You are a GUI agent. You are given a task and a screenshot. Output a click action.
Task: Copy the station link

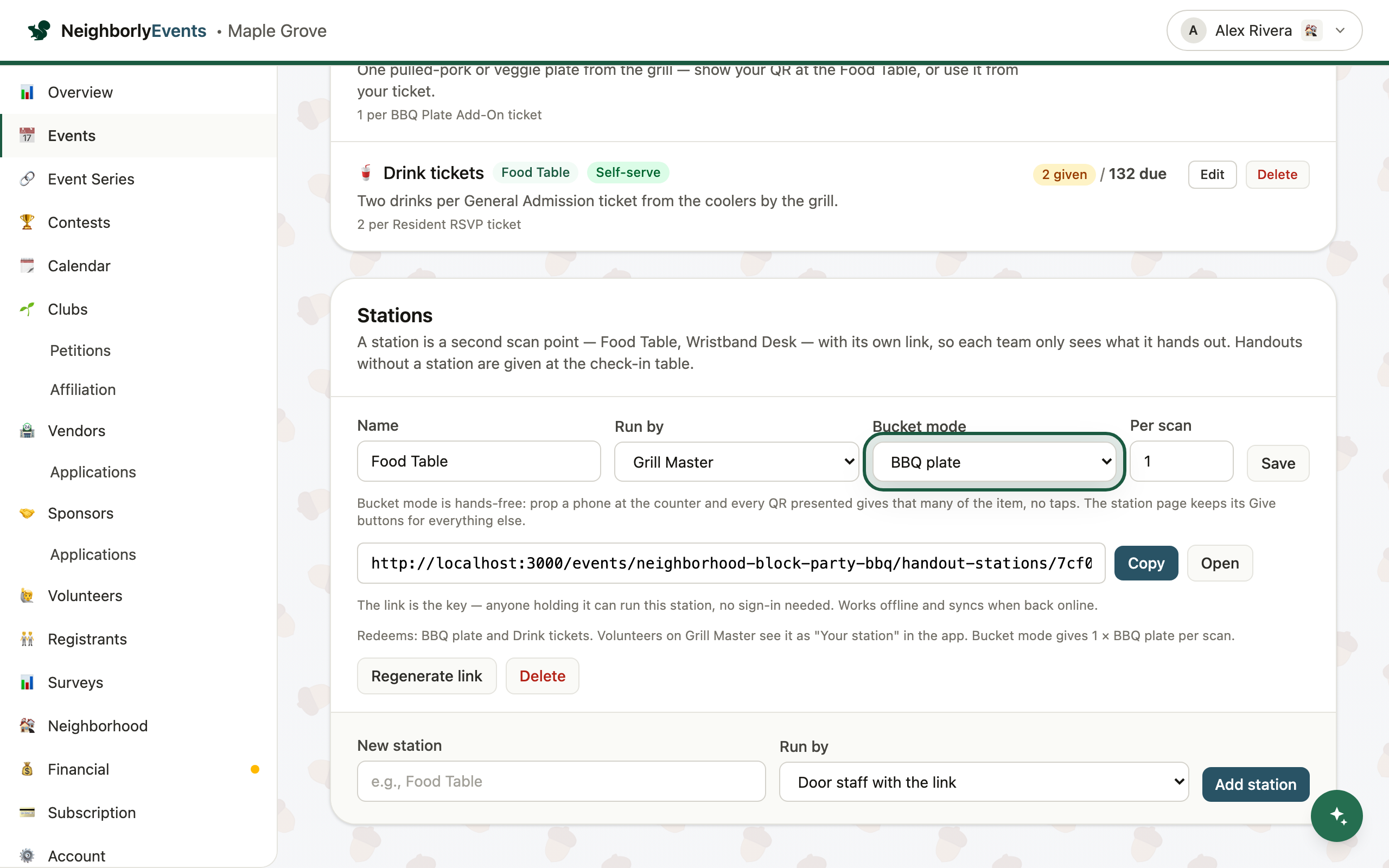pyautogui.click(x=1146, y=563)
